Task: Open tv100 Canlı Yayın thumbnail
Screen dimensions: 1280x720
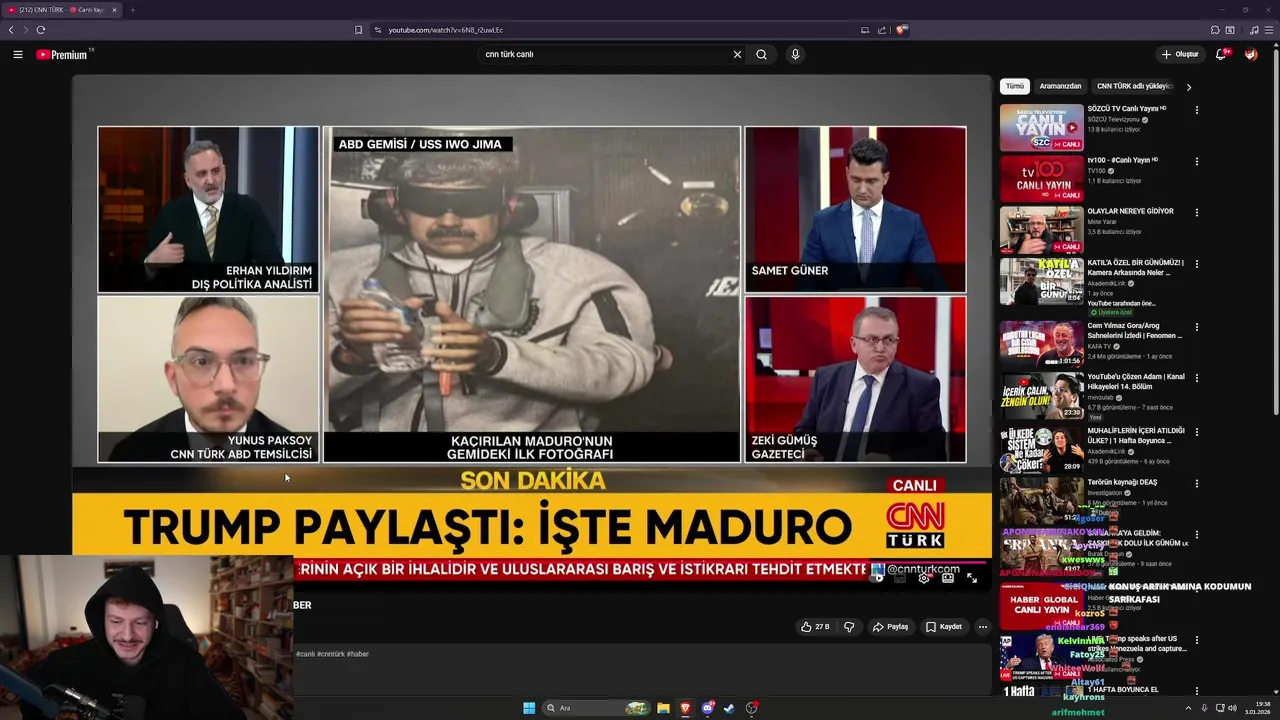Action: coord(1042,180)
